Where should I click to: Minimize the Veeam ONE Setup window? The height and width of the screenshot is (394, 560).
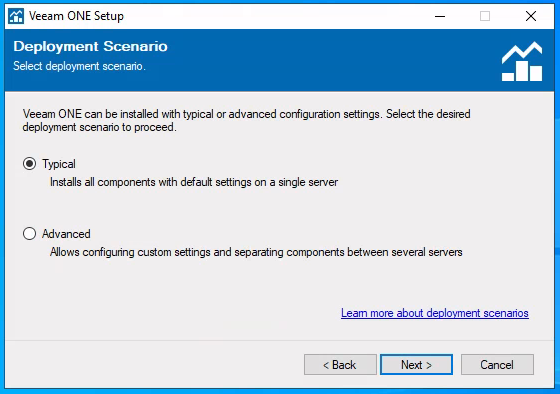click(x=440, y=16)
